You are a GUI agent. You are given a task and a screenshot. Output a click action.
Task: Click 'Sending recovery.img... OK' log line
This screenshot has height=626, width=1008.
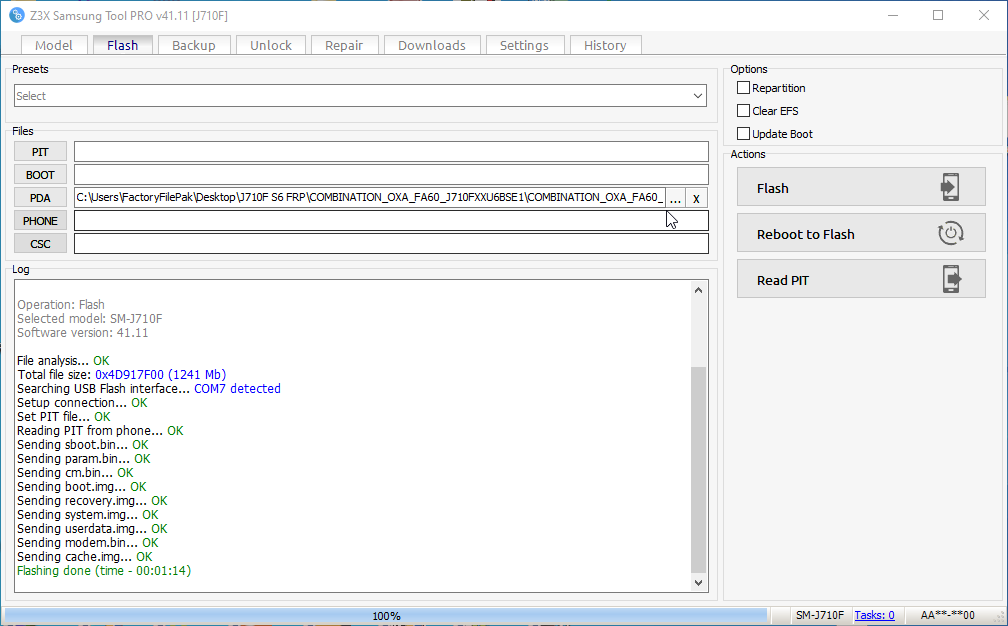[92, 500]
